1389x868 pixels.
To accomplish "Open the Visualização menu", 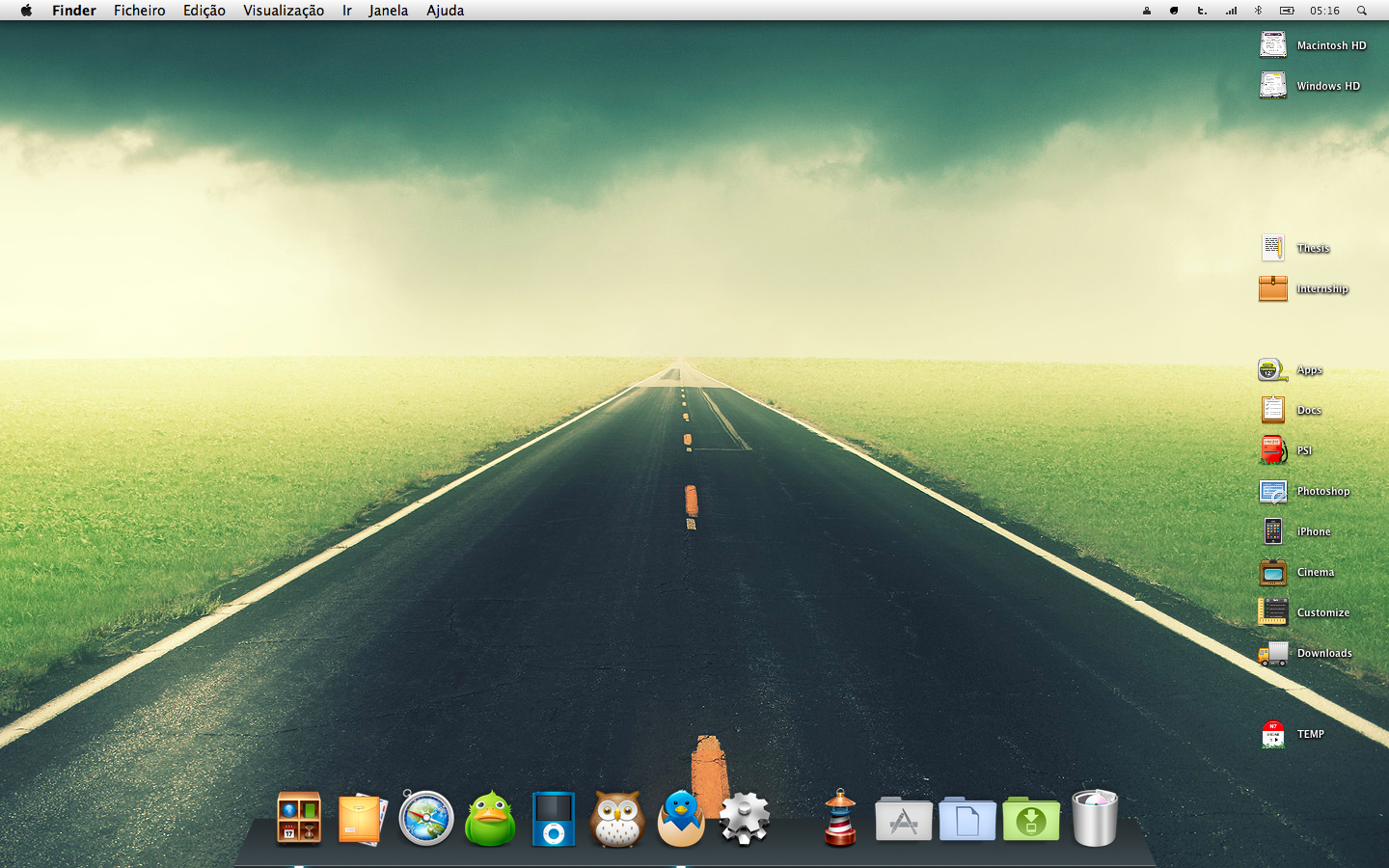I will point(284,11).
